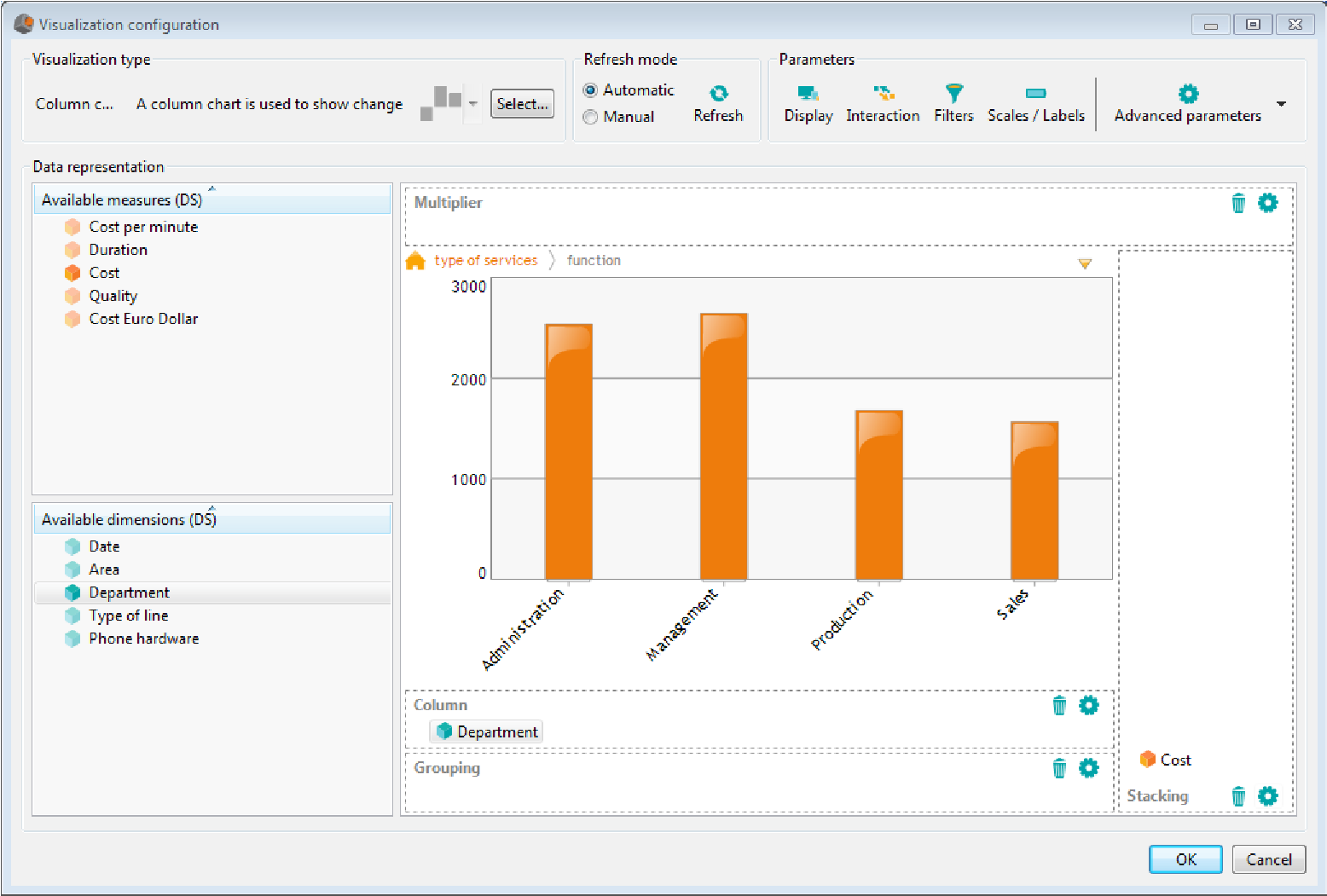Close the Visualization configuration window
This screenshot has width=1327, height=896.
1295,25
